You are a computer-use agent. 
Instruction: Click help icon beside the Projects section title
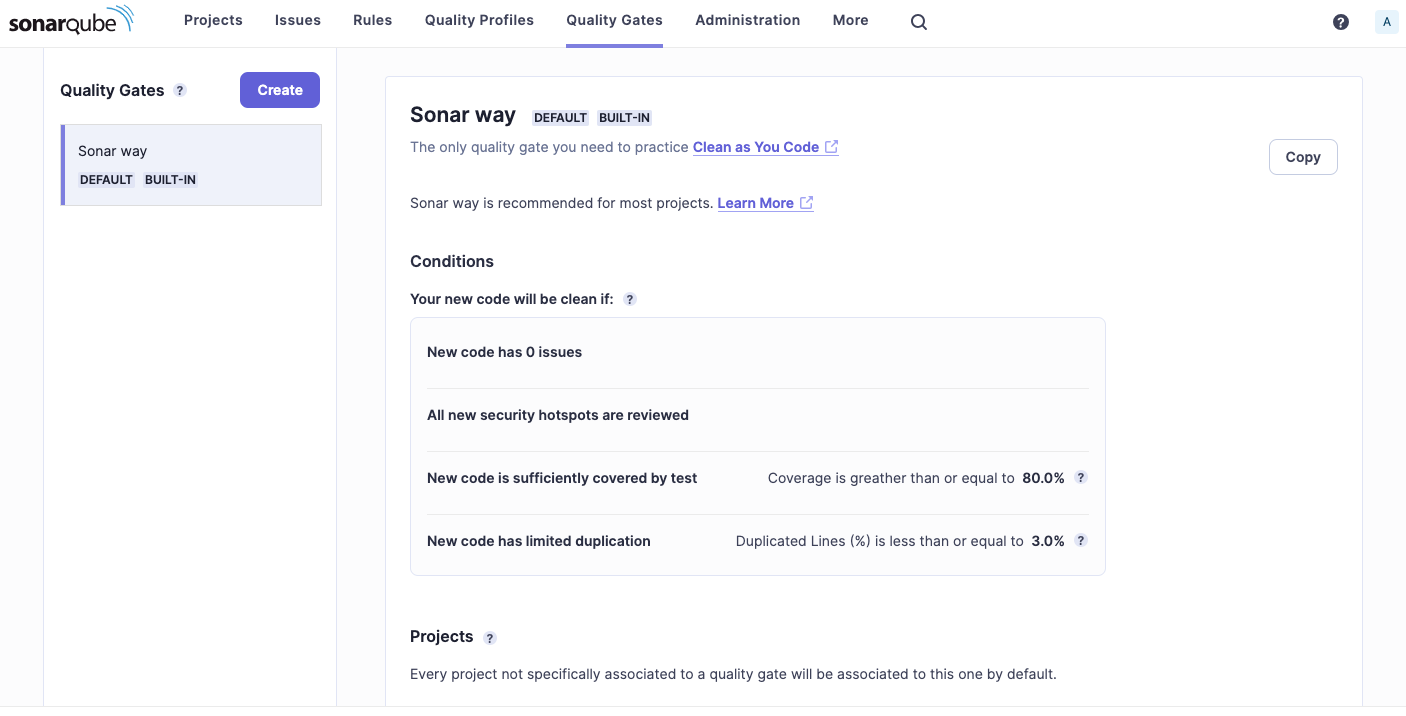(489, 637)
